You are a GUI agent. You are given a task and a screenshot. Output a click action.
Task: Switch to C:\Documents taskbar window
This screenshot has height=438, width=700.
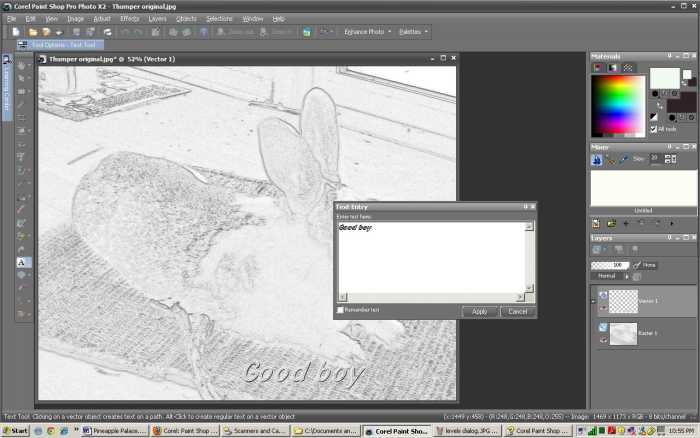(325, 431)
